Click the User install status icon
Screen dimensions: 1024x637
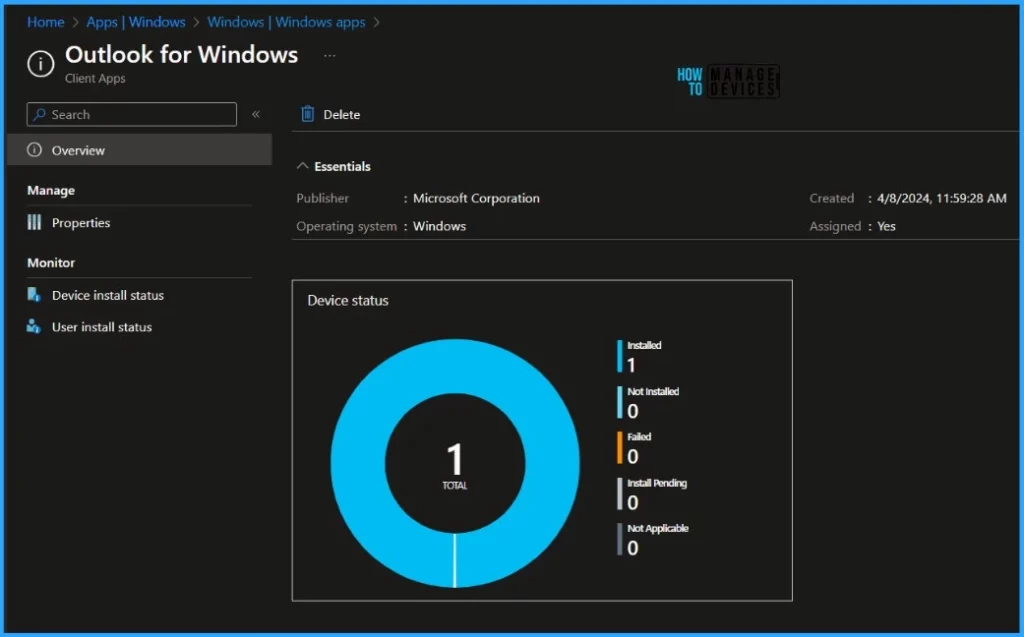click(34, 326)
